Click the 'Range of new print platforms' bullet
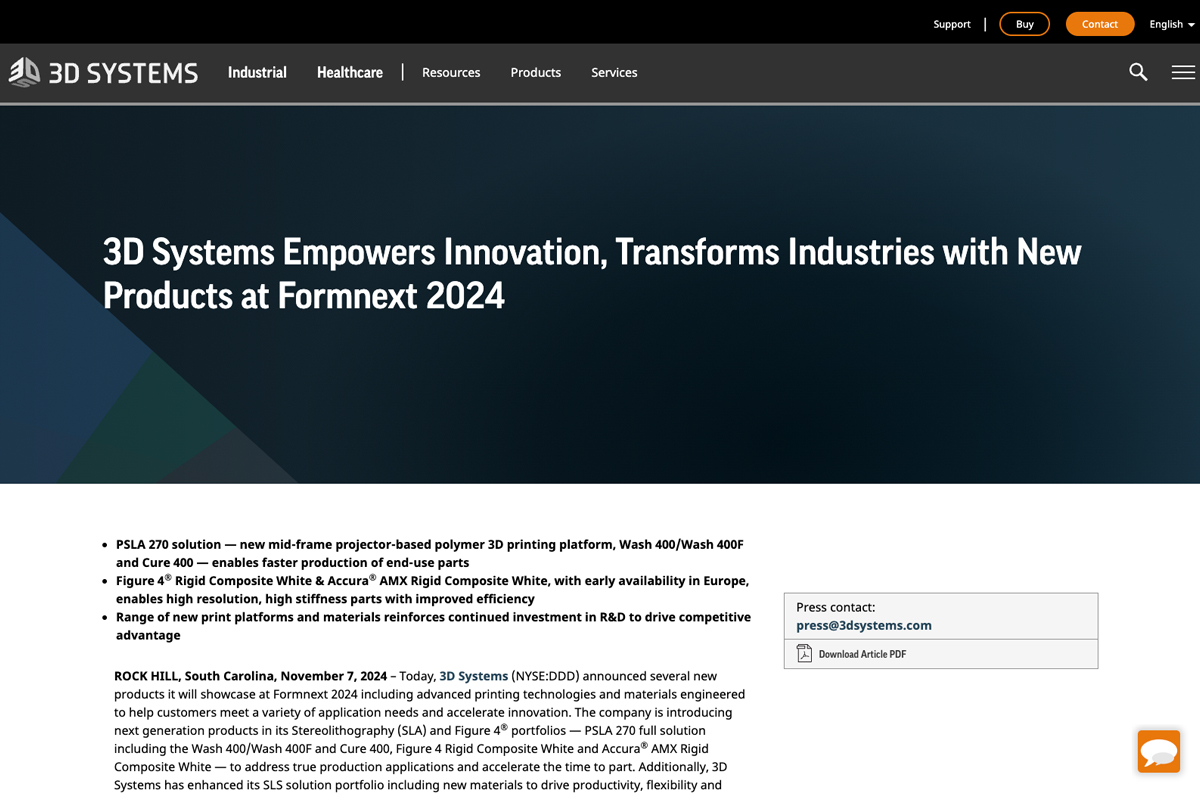The width and height of the screenshot is (1200, 800). coord(433,626)
